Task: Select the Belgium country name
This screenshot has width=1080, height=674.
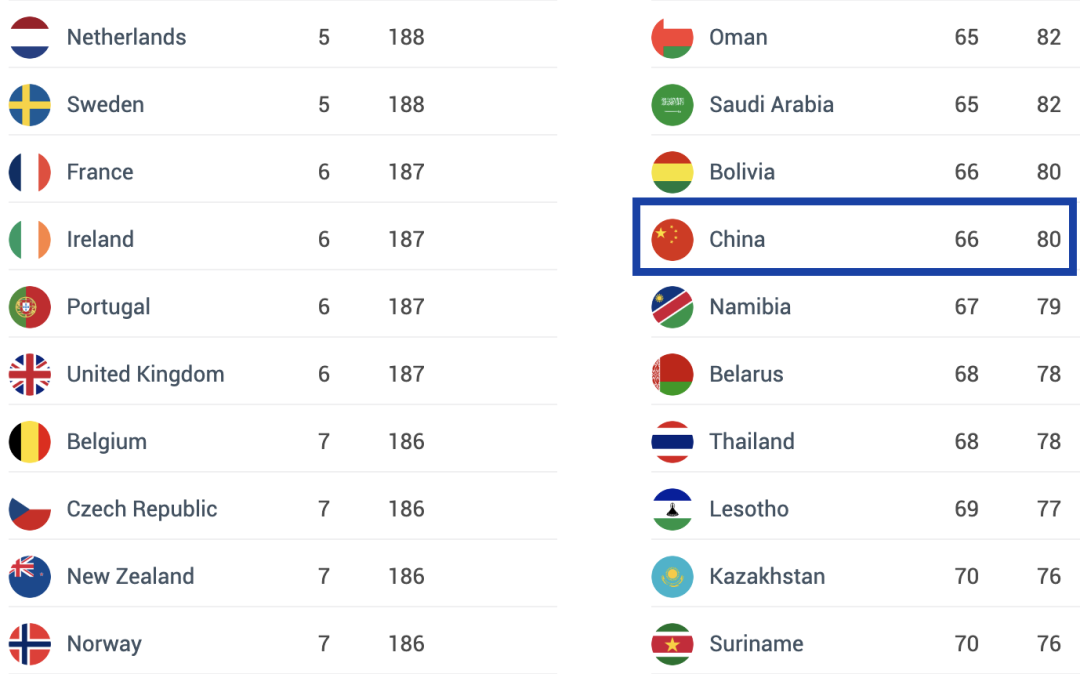Action: (107, 442)
